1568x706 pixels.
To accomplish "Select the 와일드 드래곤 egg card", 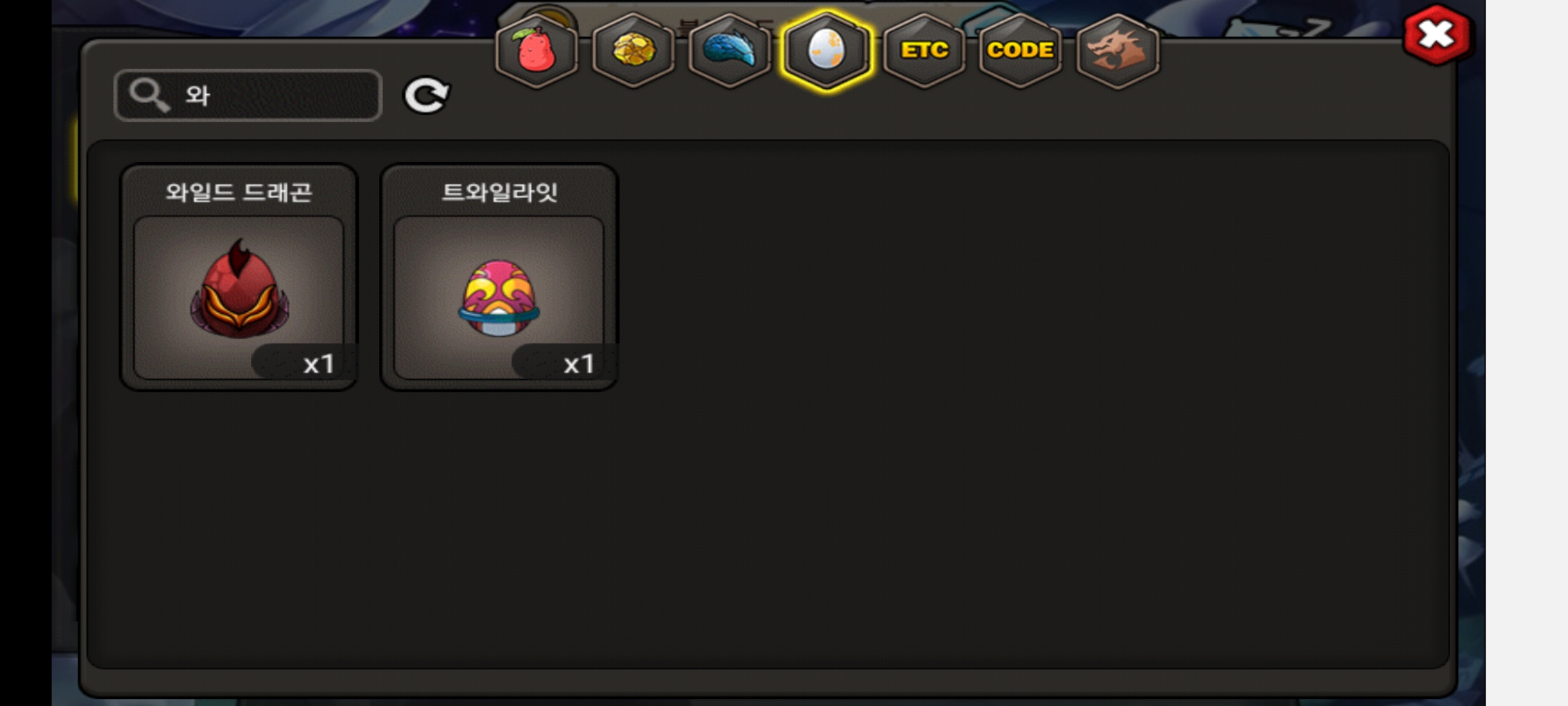I will click(238, 277).
